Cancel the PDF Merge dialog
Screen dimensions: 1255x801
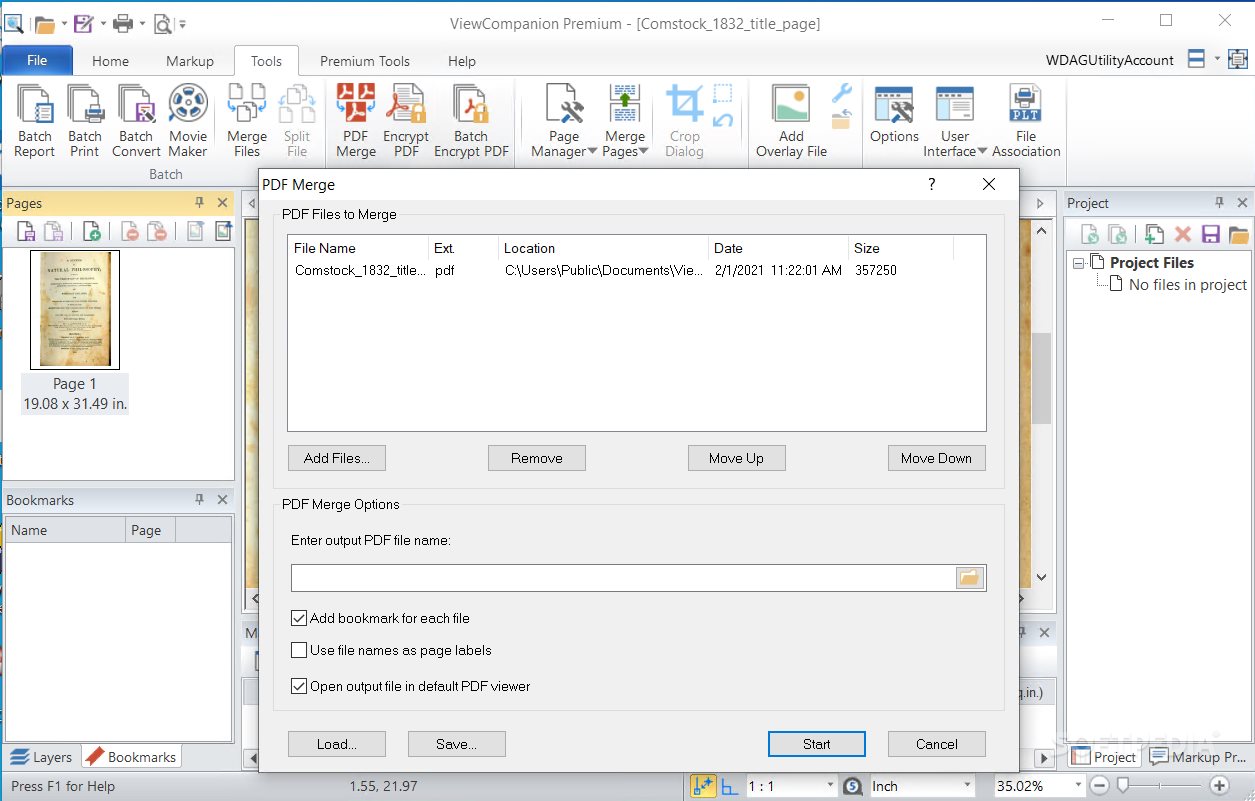(937, 744)
